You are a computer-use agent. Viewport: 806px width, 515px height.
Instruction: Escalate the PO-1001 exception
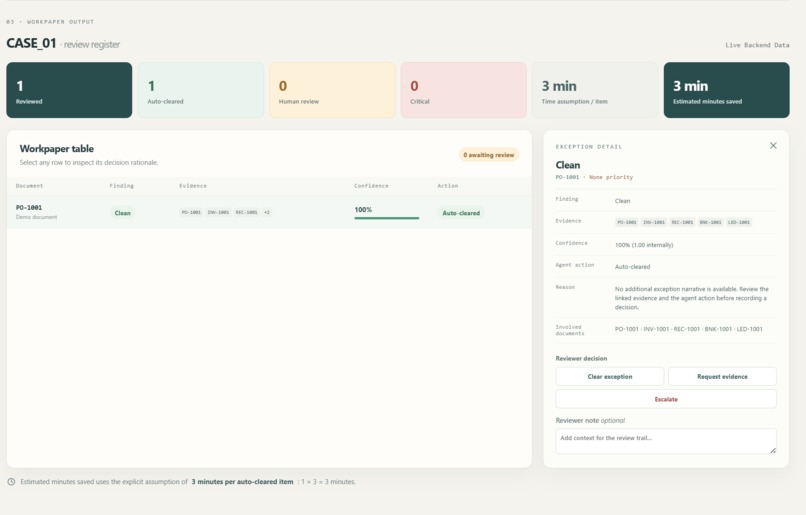pyautogui.click(x=666, y=399)
